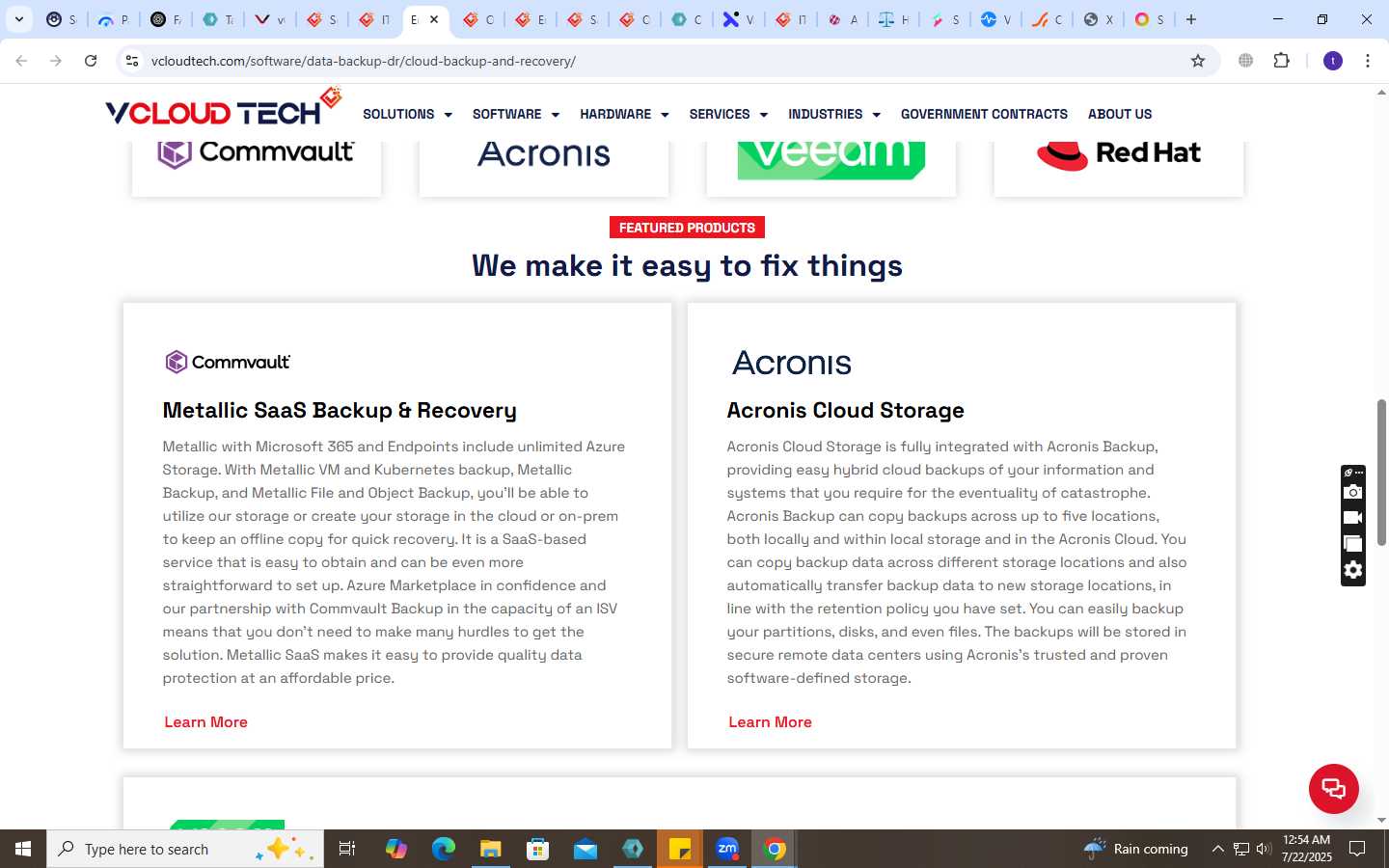
Task: Open the notifications center icon
Action: click(x=1356, y=849)
